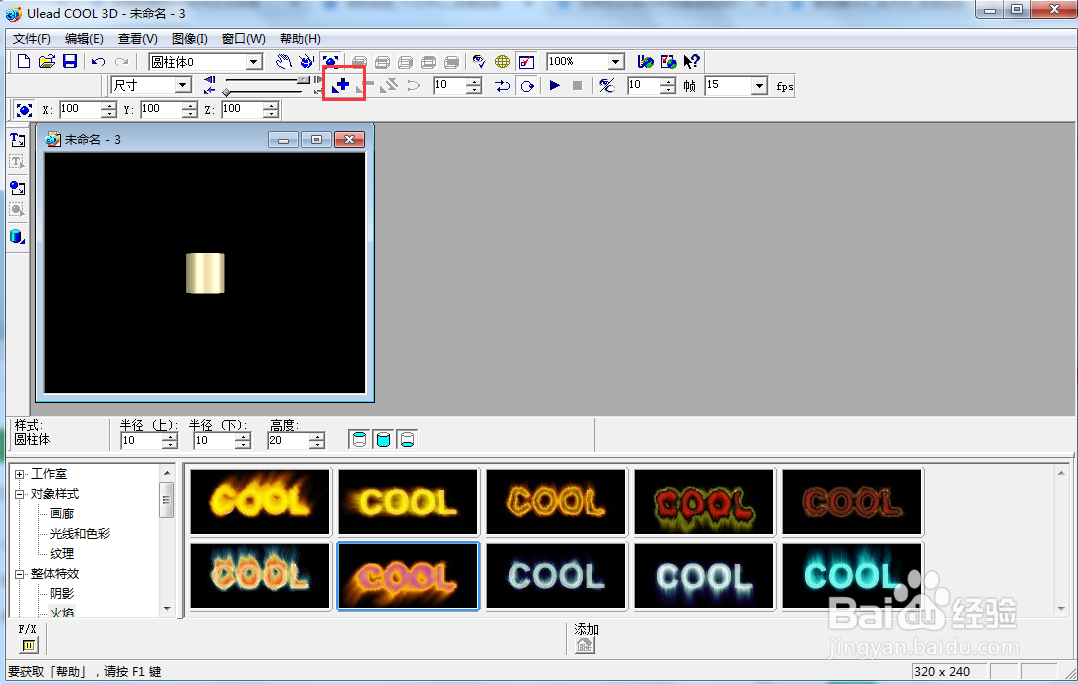Click the online gallery globe icon
This screenshot has width=1078, height=684.
(668, 62)
